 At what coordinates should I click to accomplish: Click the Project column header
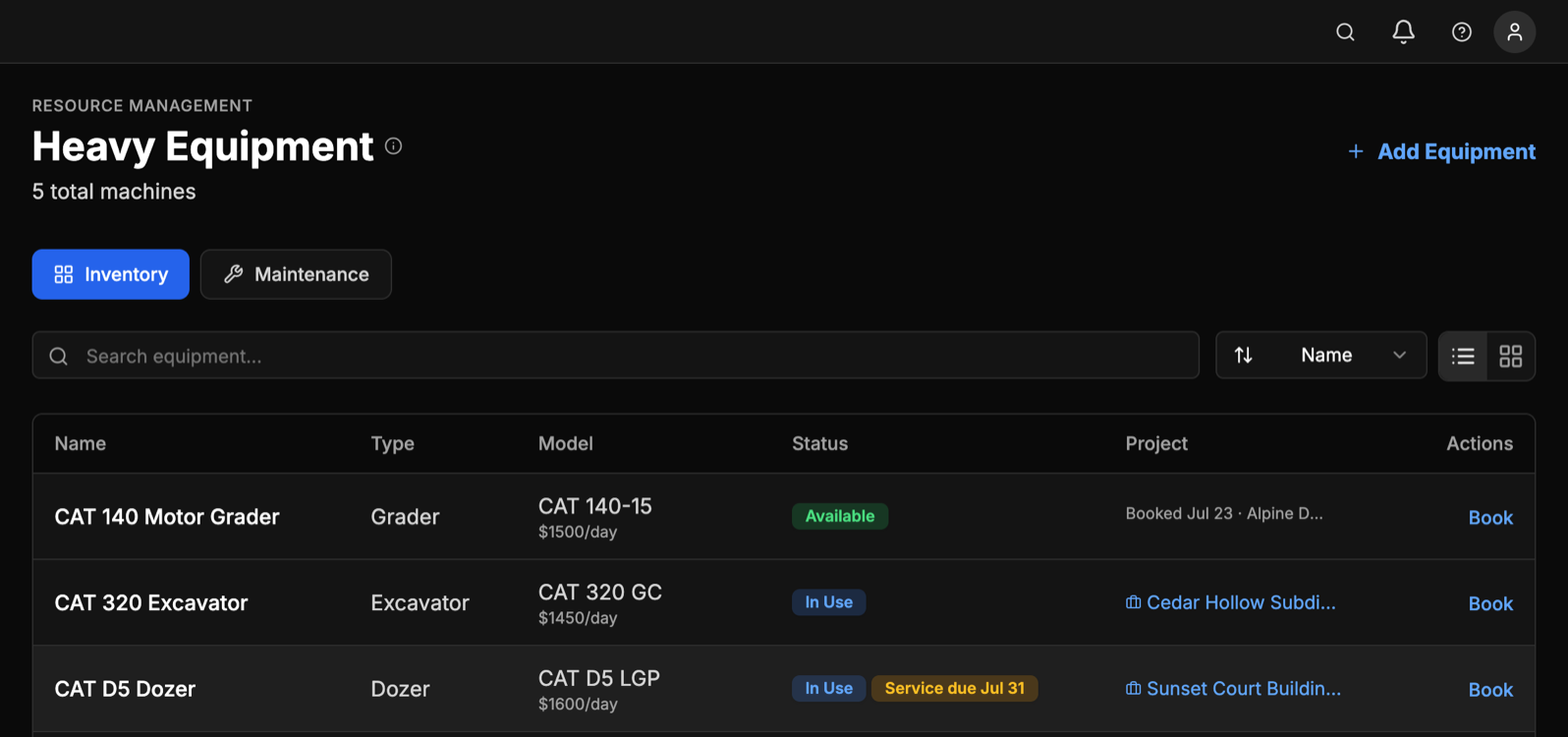[x=1156, y=443]
